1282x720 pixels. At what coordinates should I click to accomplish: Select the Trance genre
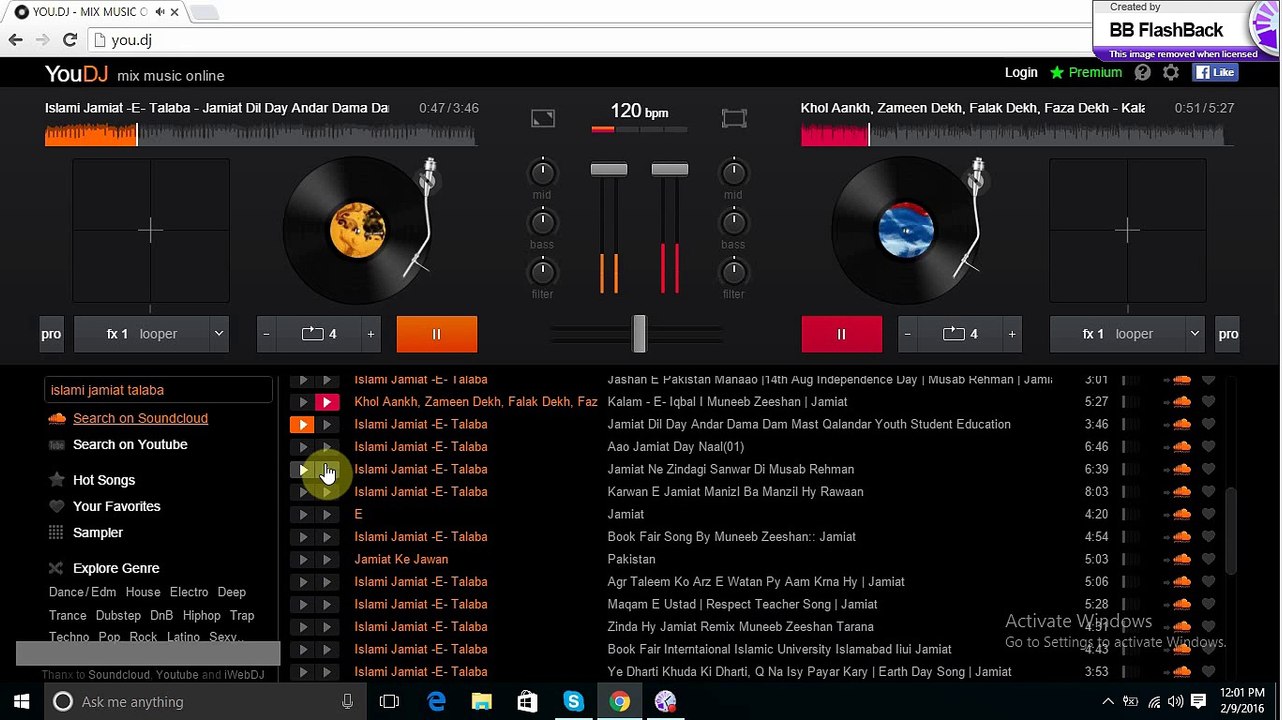(x=68, y=616)
